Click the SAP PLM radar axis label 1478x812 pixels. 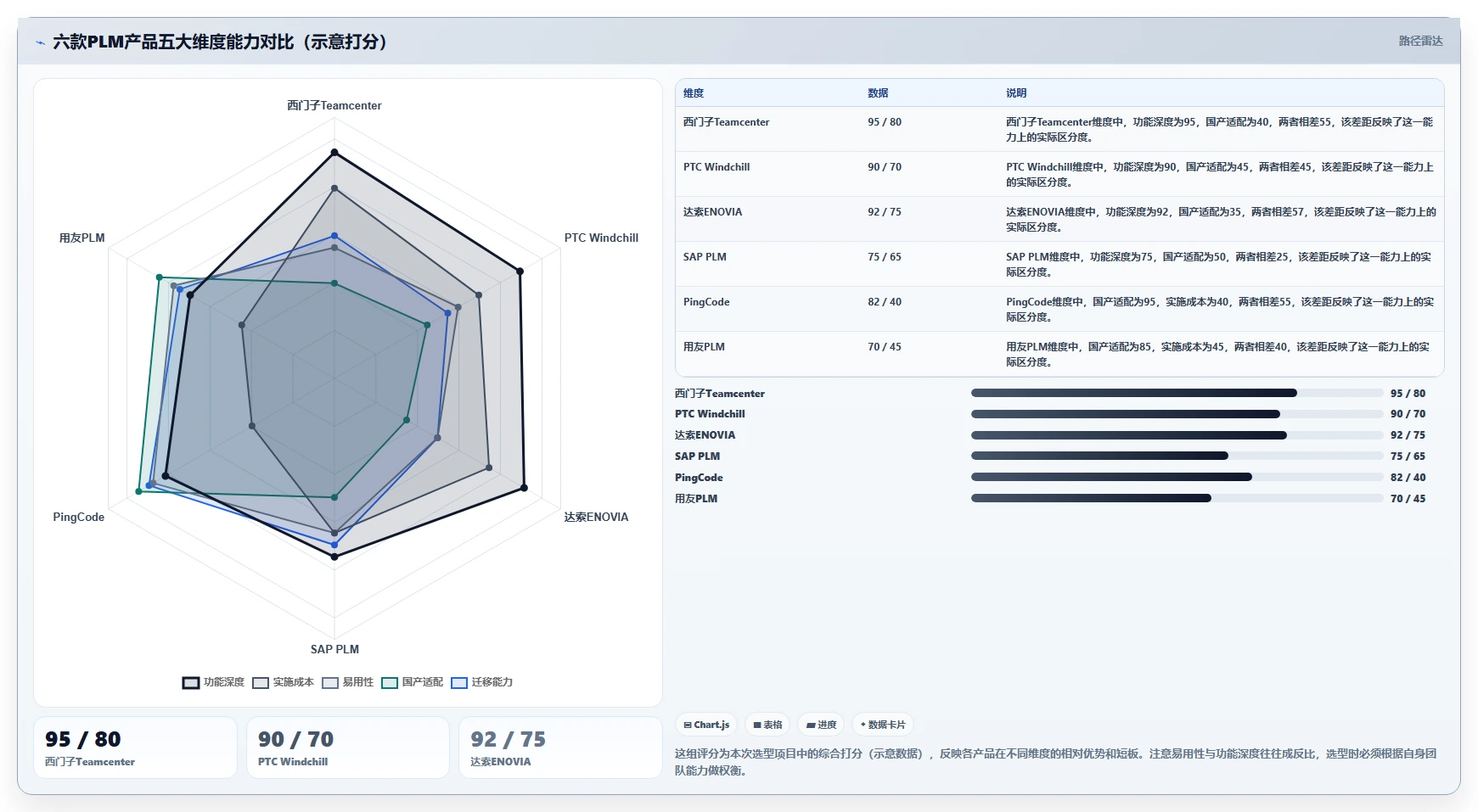[x=334, y=649]
